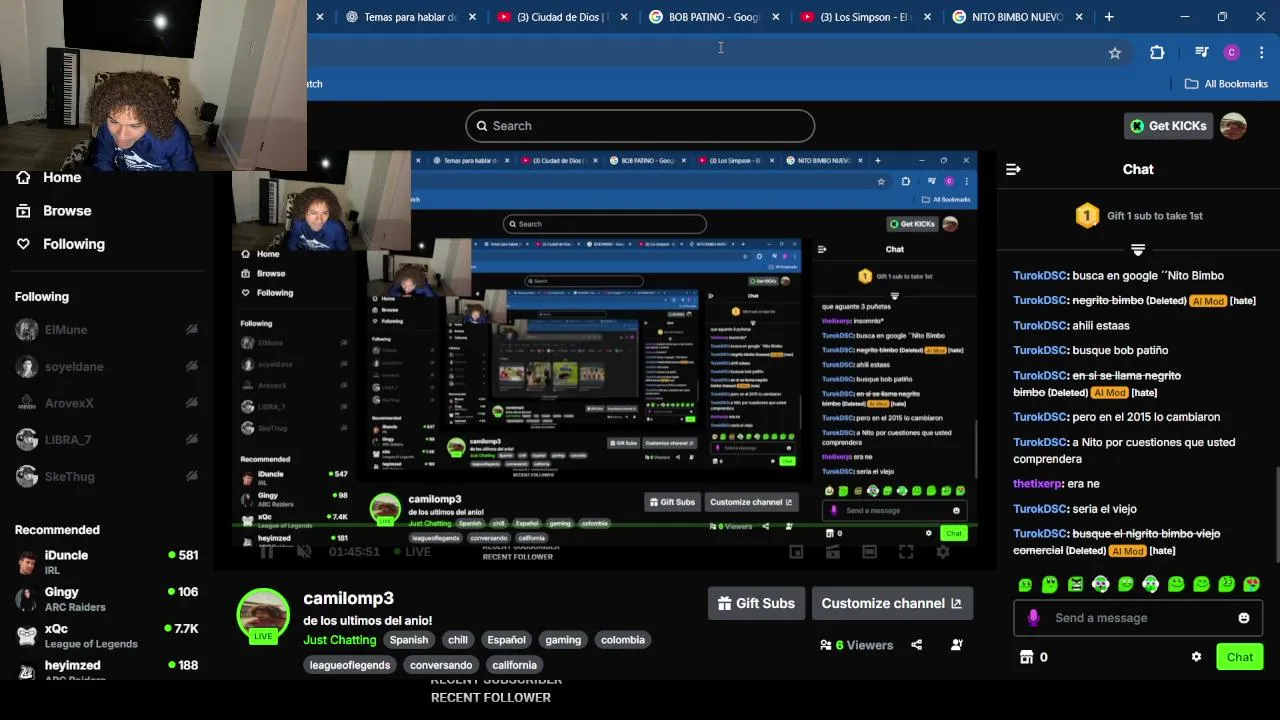Screen dimensions: 1280x720
Task: Open a new browser tab
Action: pos(1109,17)
